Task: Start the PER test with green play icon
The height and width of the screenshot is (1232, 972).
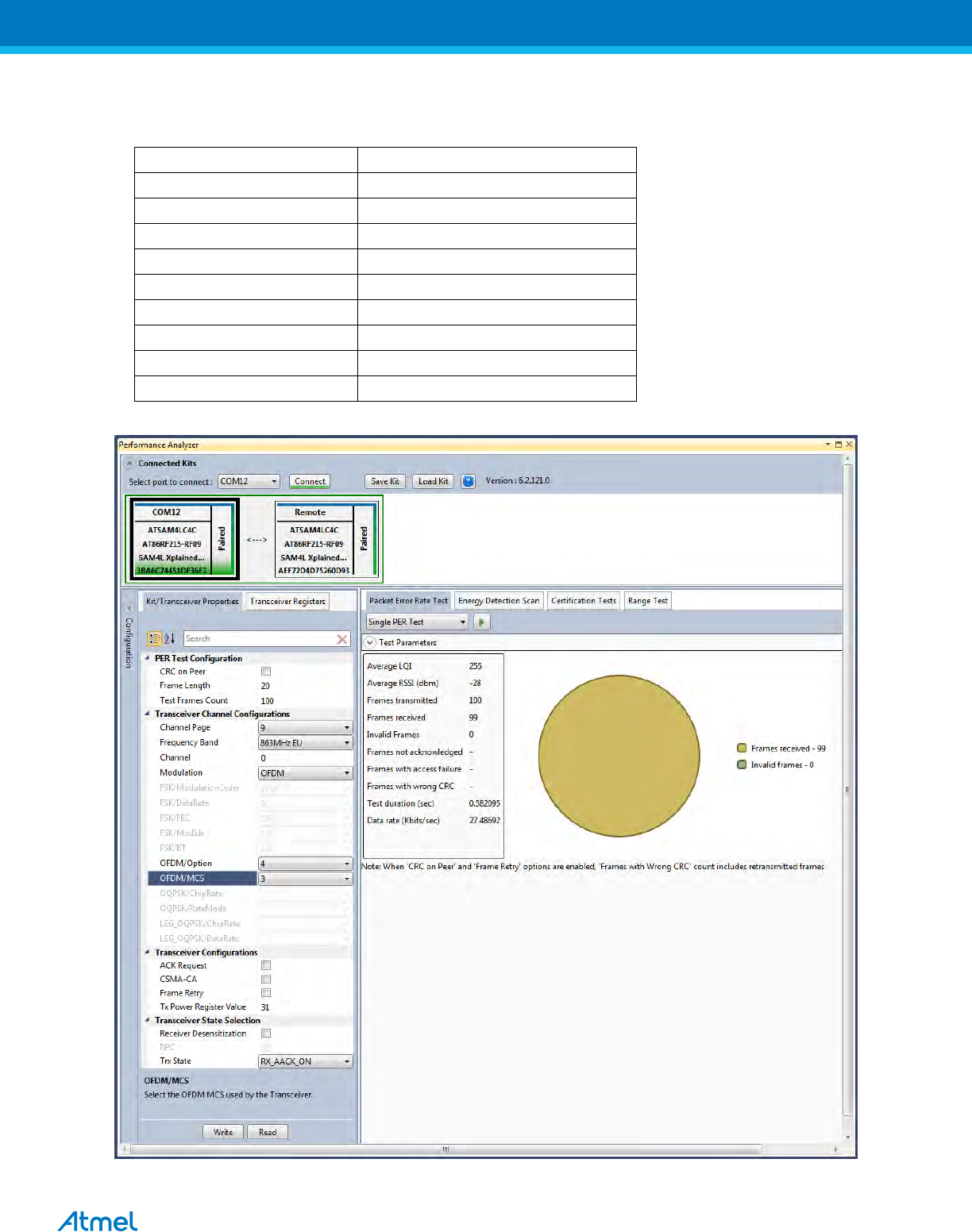Action: pyautogui.click(x=481, y=622)
